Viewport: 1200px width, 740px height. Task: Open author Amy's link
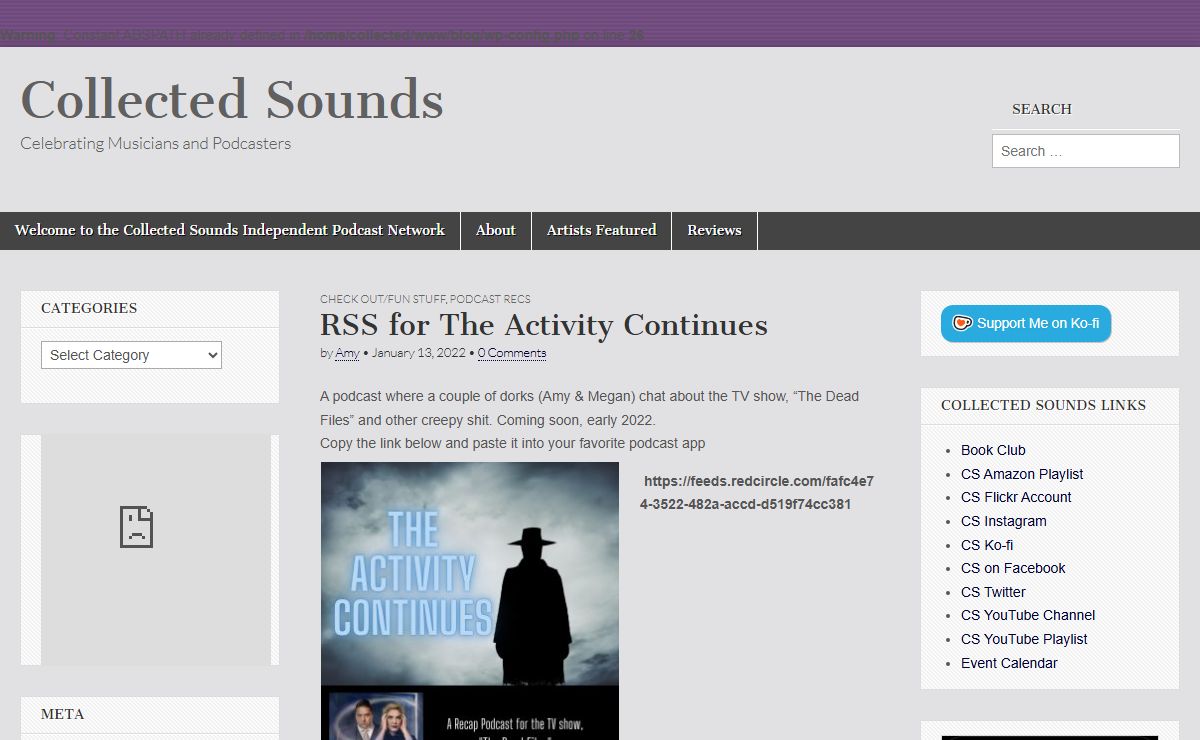pos(347,353)
